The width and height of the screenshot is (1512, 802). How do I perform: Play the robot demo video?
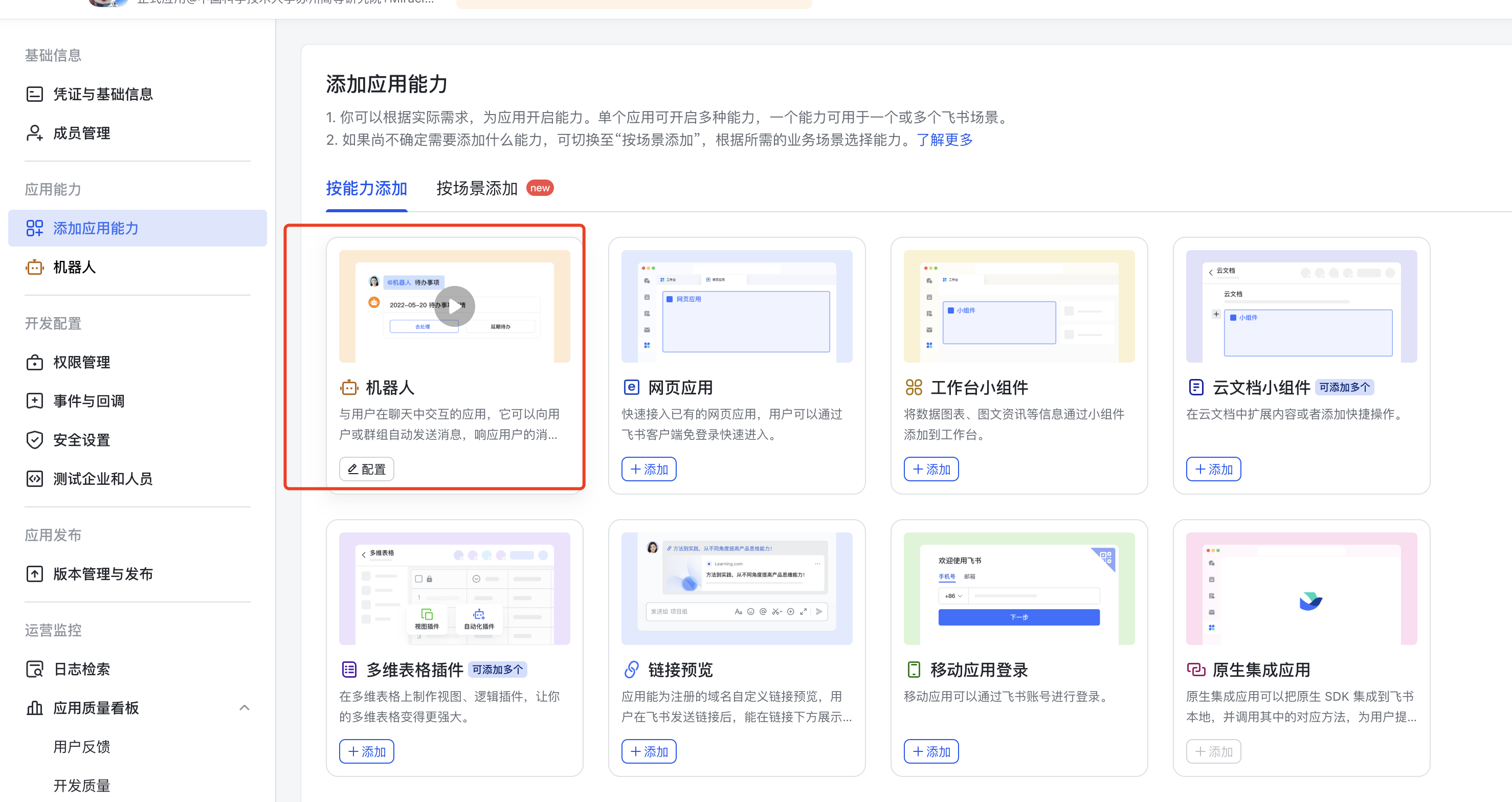pos(454,306)
